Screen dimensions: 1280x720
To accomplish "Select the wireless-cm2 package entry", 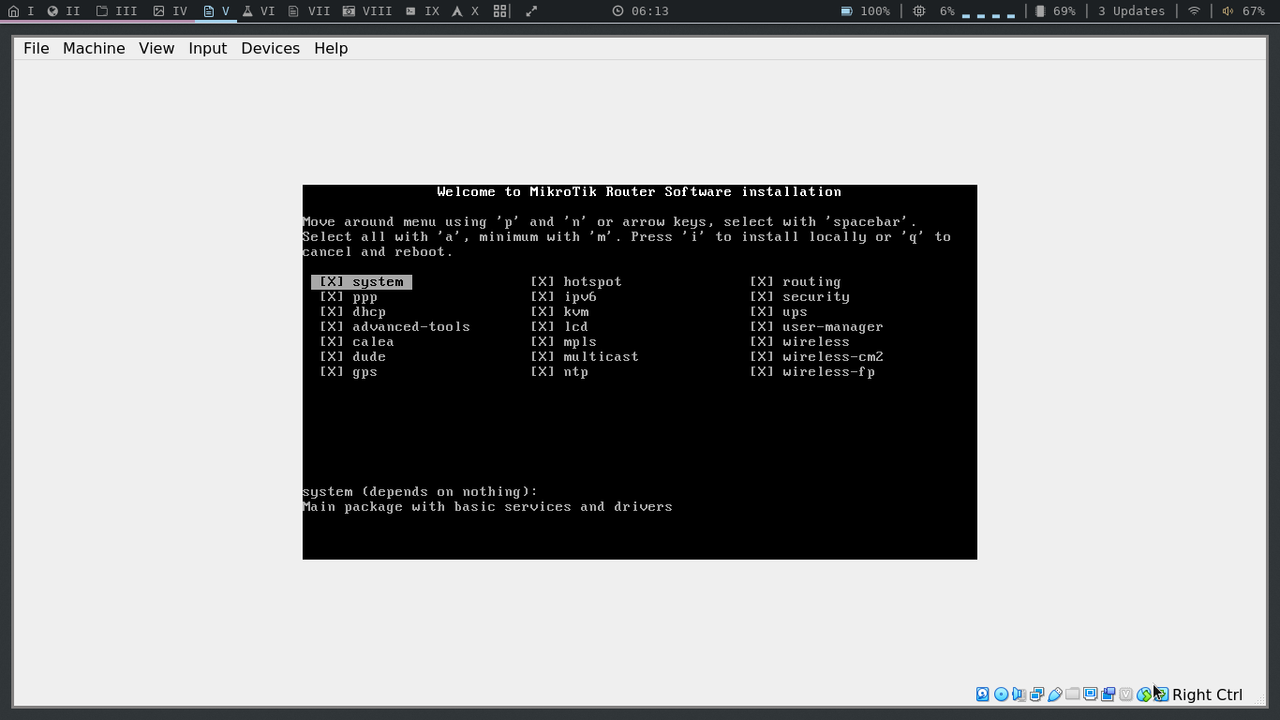I will pyautogui.click(x=817, y=357).
